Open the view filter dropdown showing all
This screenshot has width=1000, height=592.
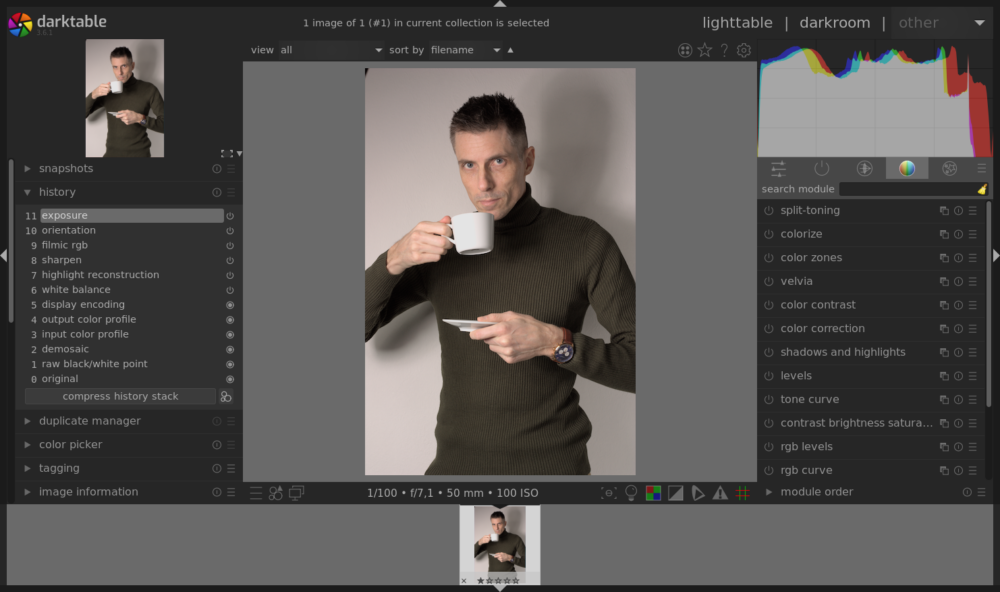[x=330, y=49]
